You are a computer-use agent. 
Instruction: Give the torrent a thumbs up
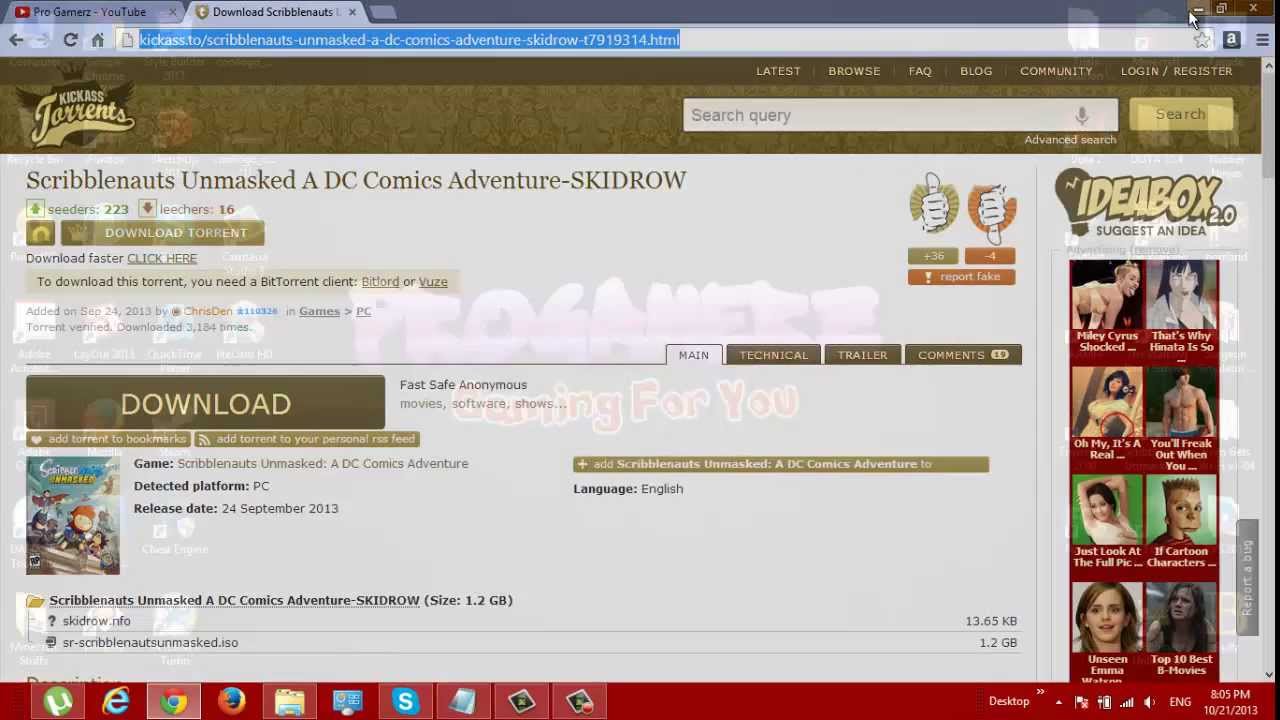(x=933, y=206)
